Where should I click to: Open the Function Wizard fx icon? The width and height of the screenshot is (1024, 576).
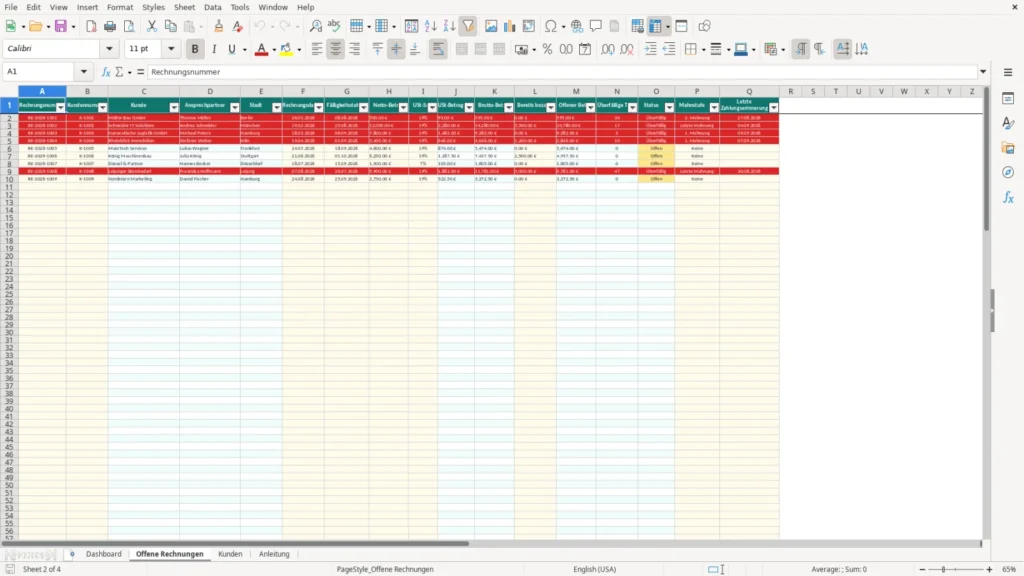point(106,72)
